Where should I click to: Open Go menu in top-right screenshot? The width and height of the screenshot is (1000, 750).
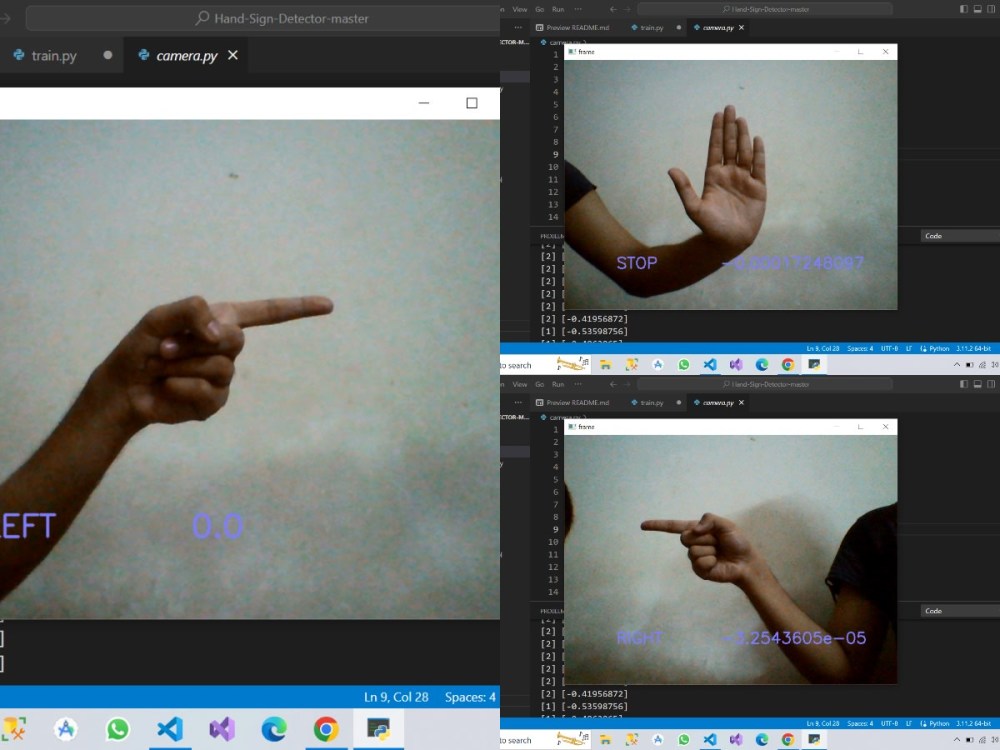540,10
